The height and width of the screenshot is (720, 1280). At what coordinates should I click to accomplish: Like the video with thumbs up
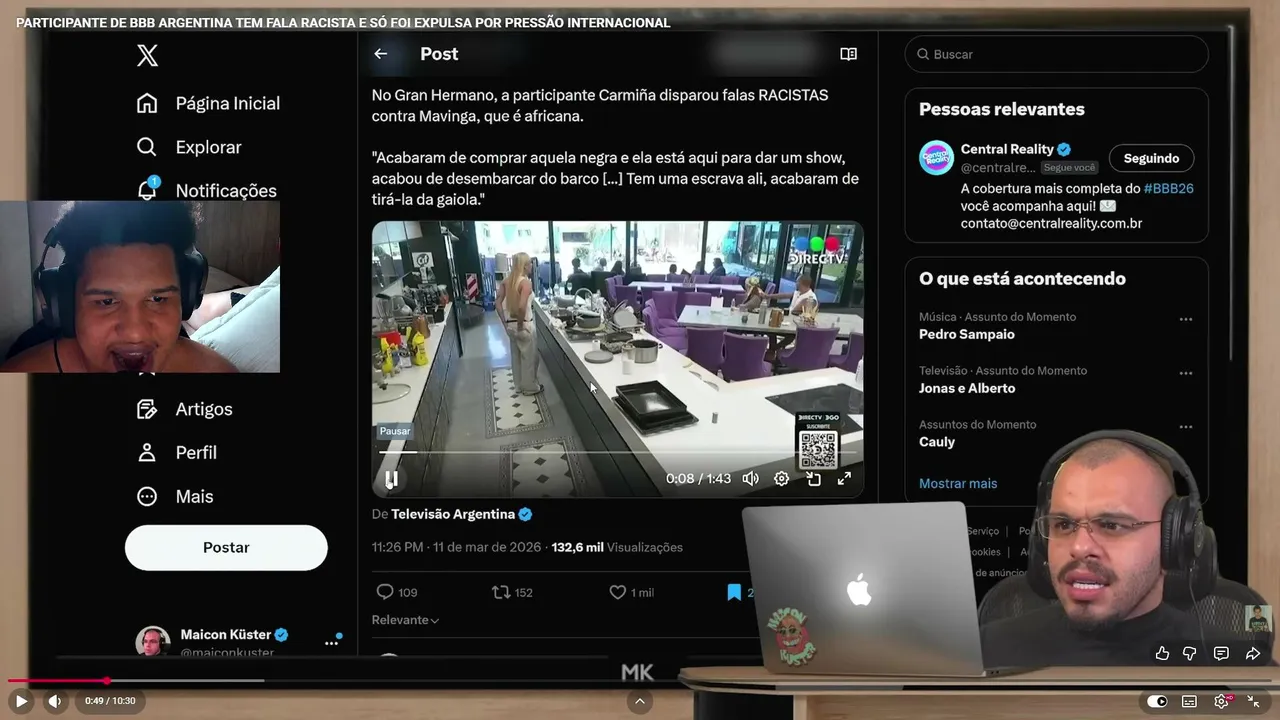[x=1162, y=653]
